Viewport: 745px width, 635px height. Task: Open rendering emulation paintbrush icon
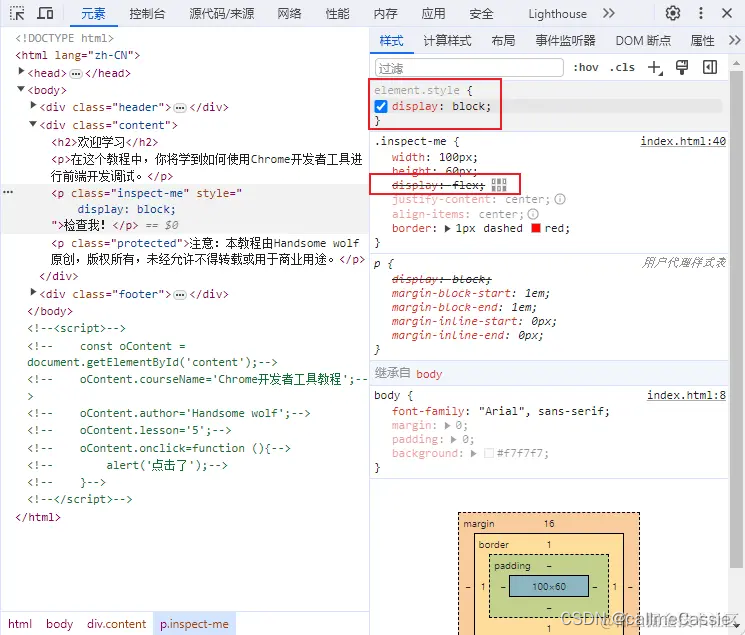pos(682,67)
